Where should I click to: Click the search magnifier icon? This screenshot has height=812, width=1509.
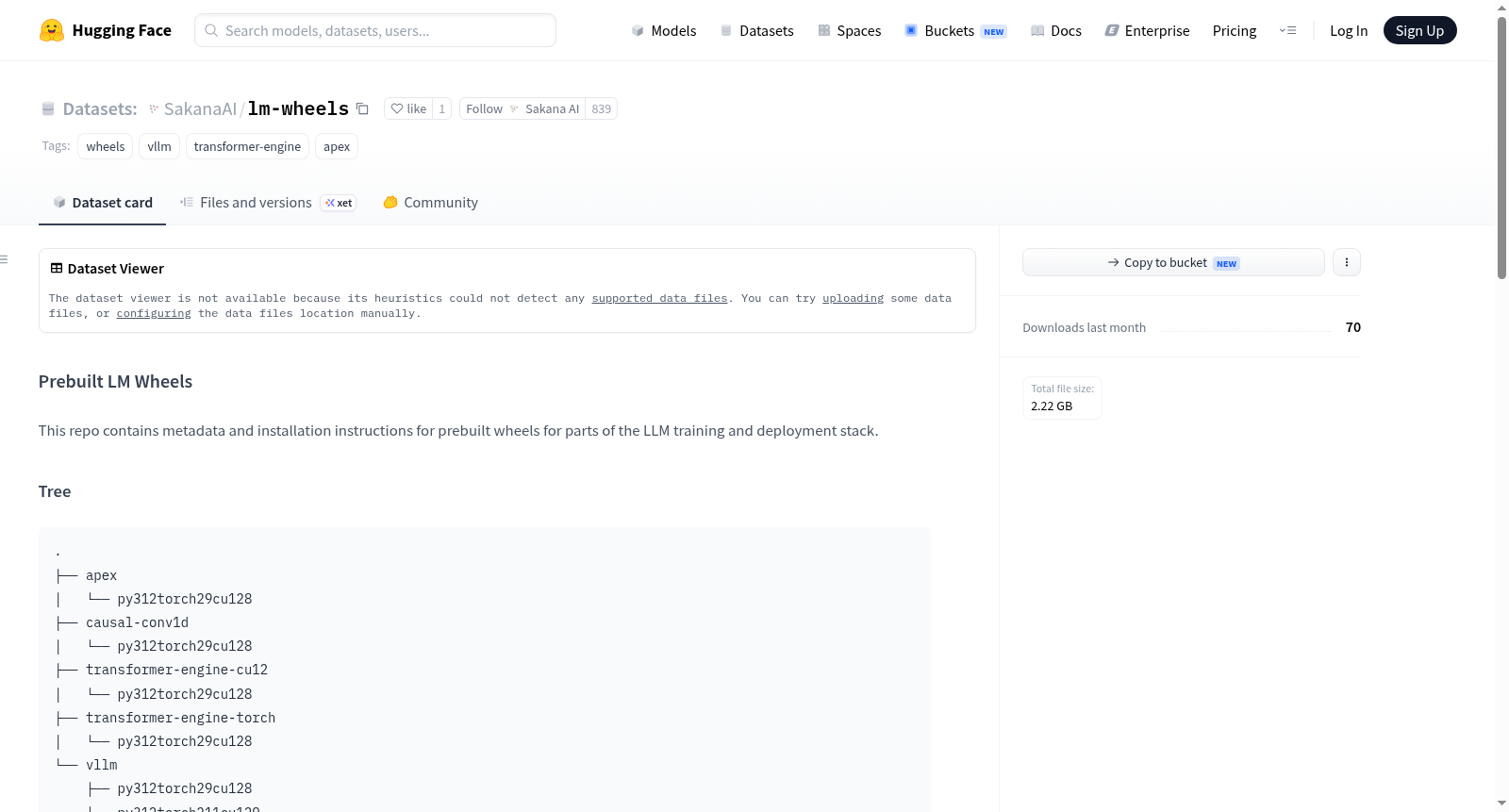click(211, 30)
